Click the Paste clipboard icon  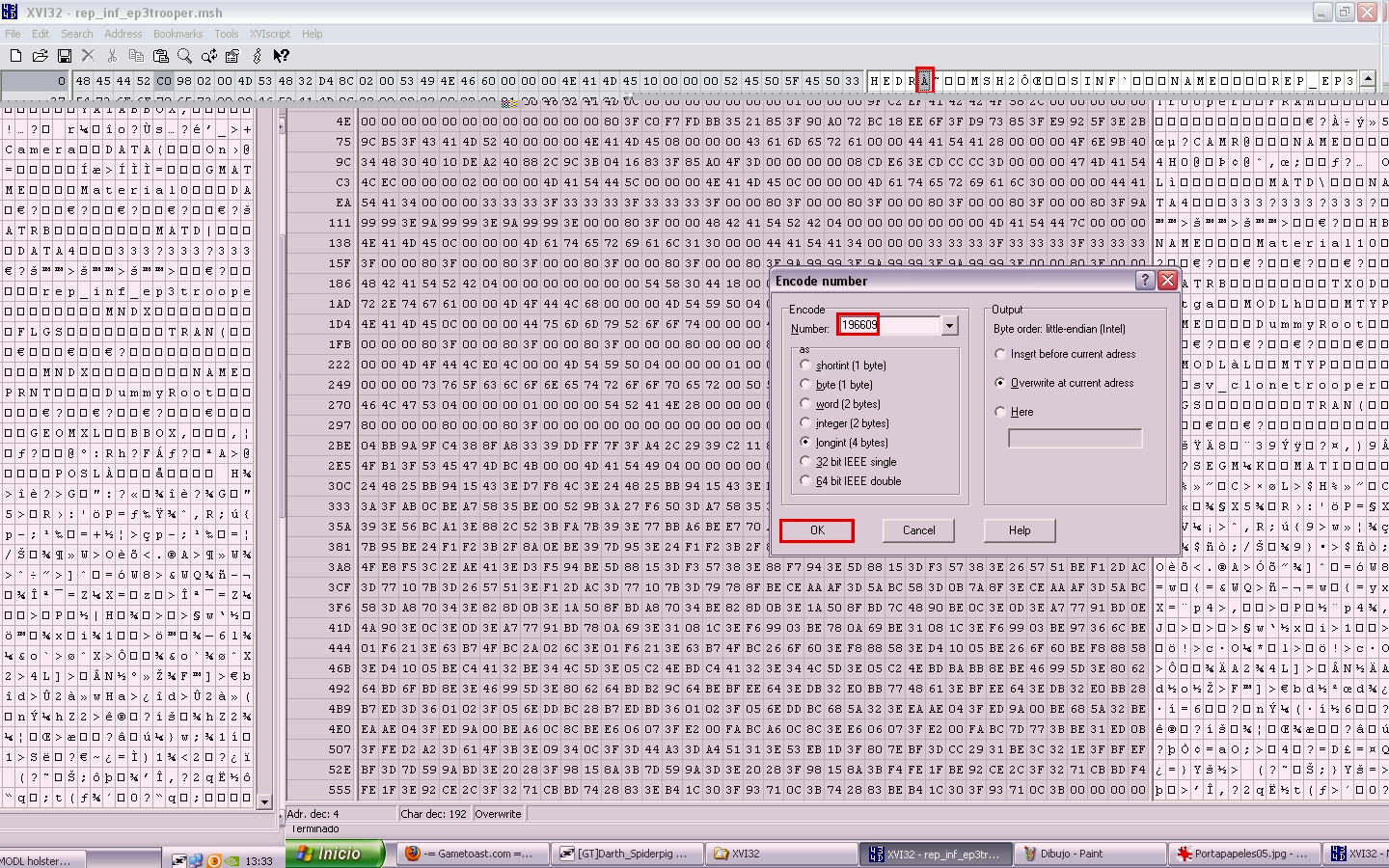(x=160, y=56)
